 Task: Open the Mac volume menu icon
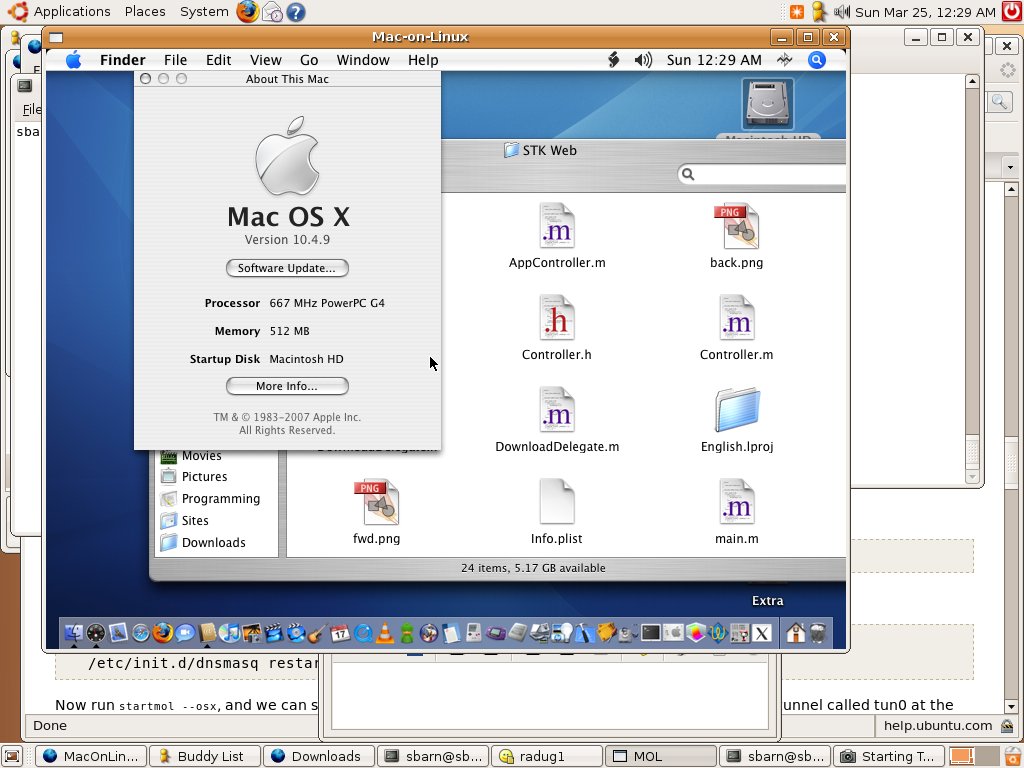pyautogui.click(x=643, y=60)
